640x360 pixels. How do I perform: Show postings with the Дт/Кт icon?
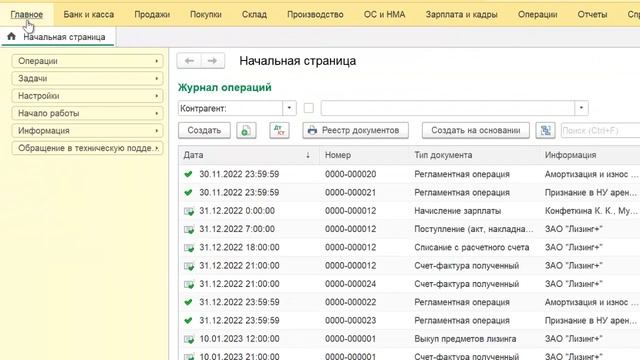click(279, 131)
